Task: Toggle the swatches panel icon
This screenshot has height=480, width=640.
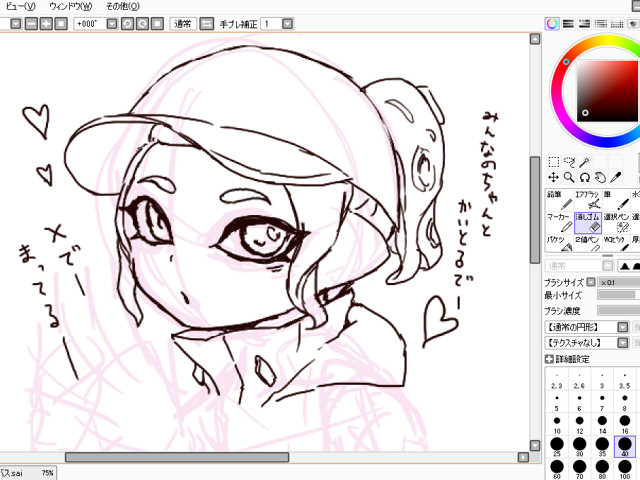Action: [x=617, y=24]
